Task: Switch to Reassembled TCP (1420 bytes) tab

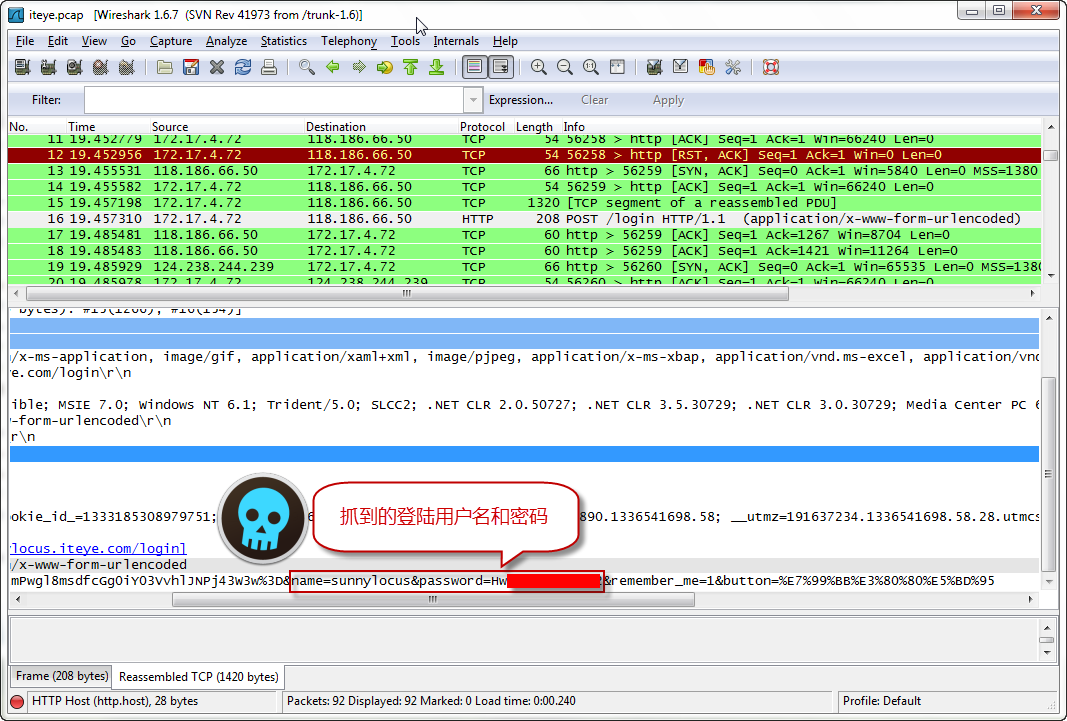Action: click(199, 677)
